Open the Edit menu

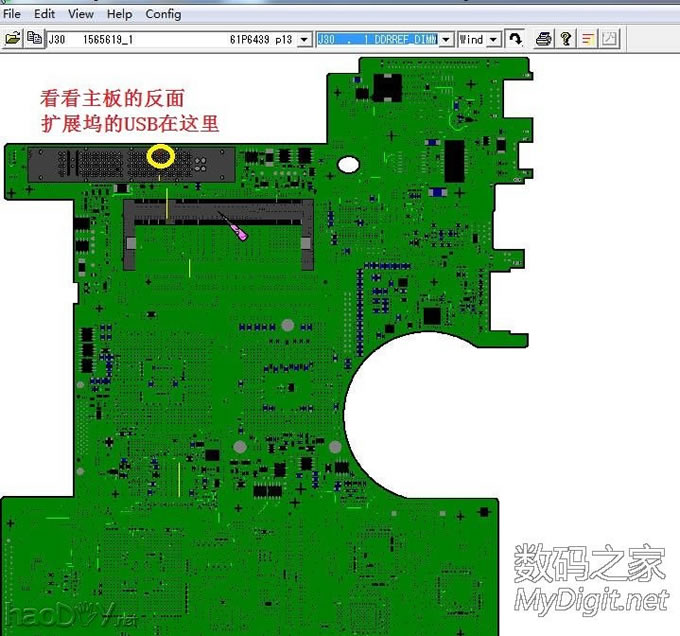pyautogui.click(x=44, y=14)
